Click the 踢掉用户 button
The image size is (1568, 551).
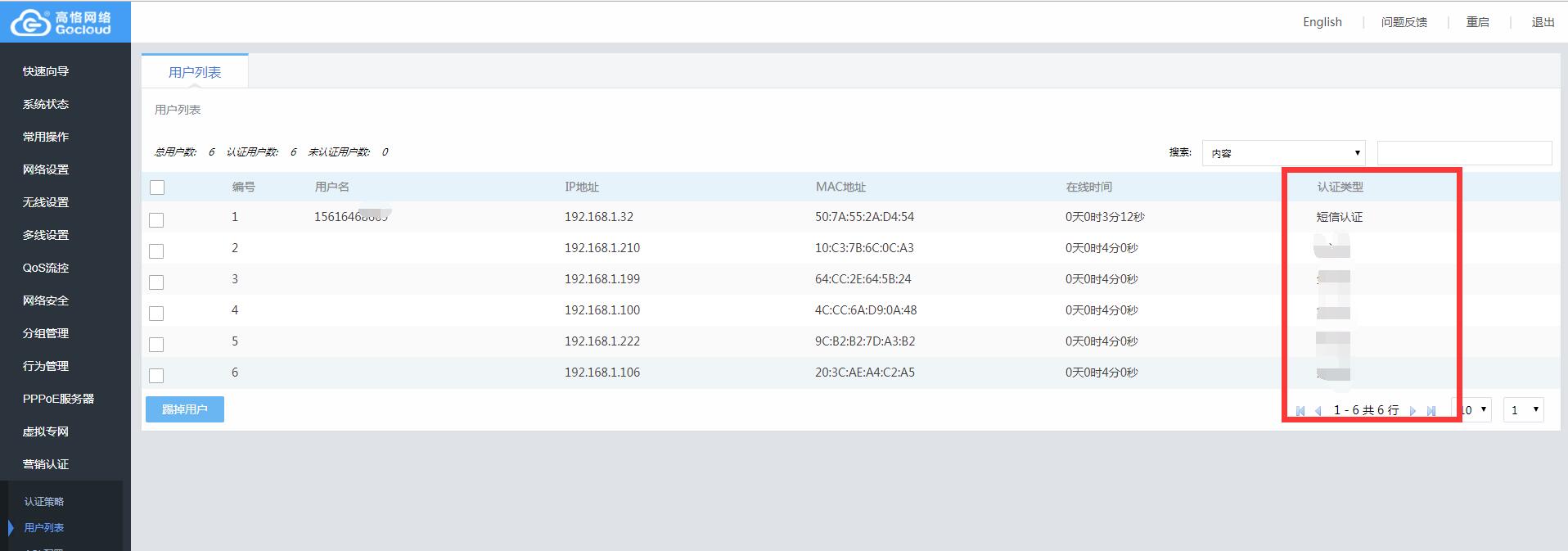click(x=185, y=409)
